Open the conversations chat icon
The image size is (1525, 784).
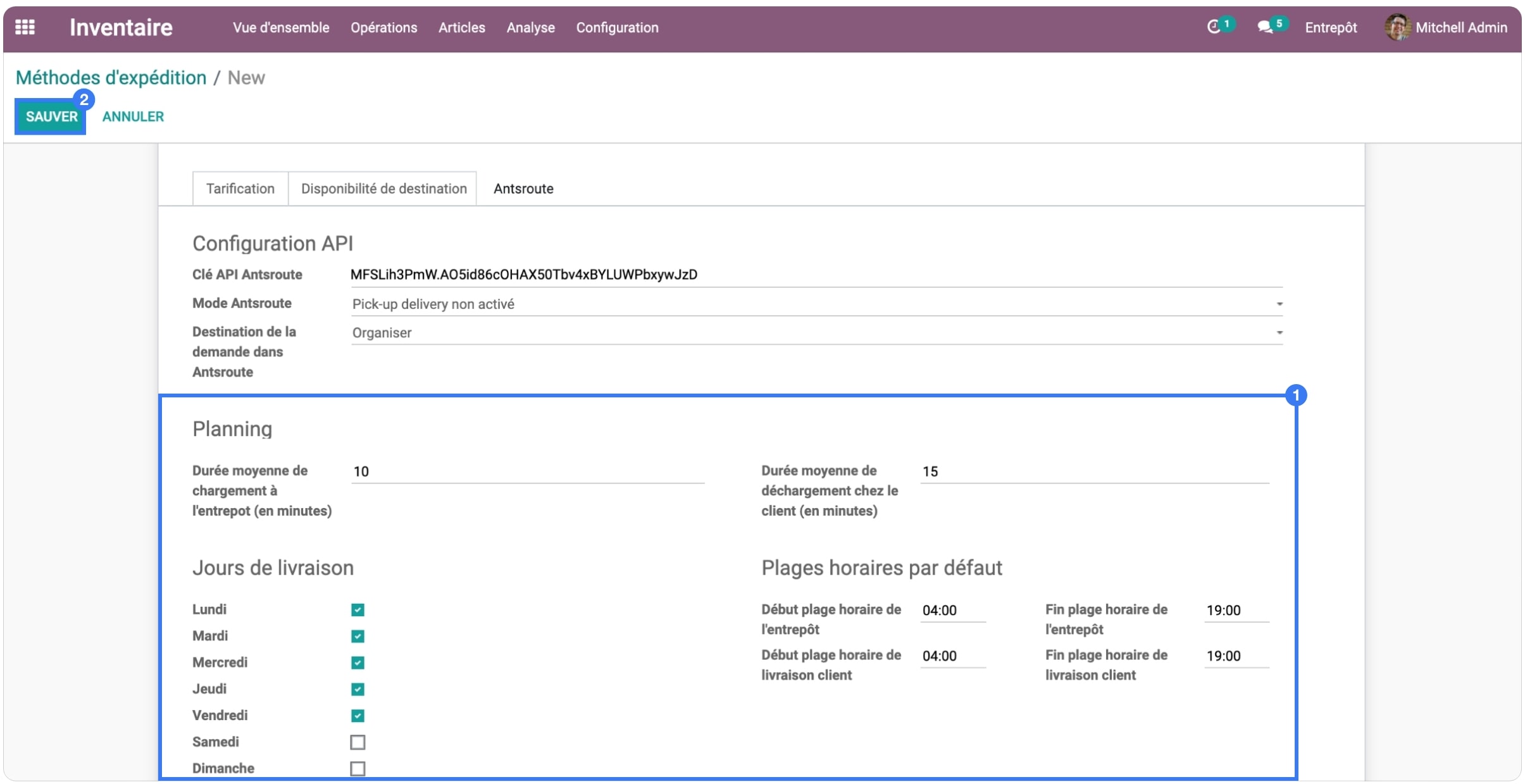[1264, 27]
